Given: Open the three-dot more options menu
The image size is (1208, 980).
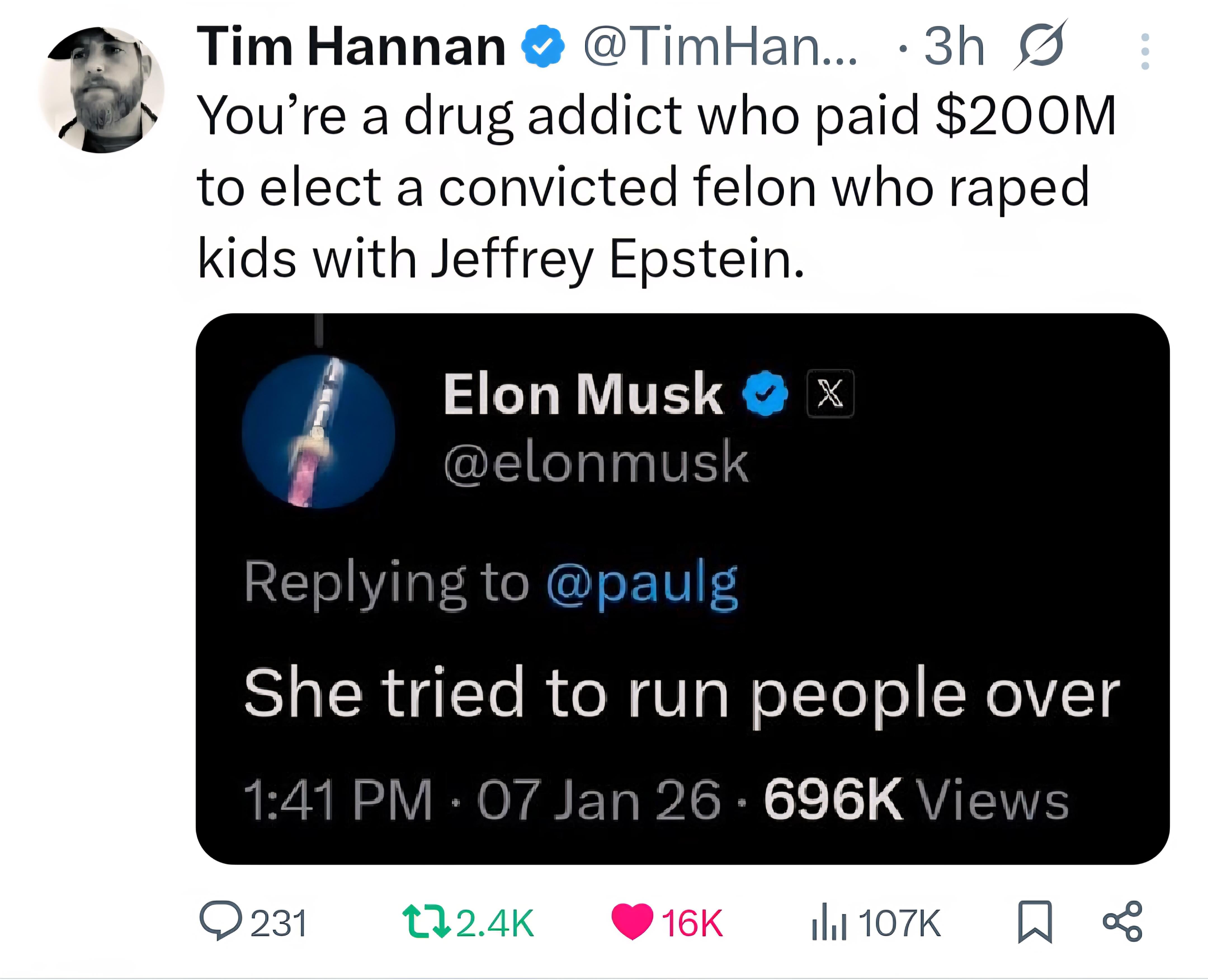Looking at the screenshot, I should [x=1145, y=51].
